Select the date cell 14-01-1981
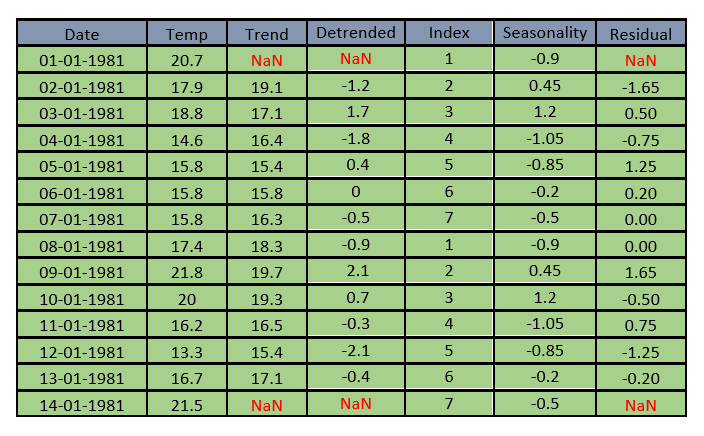The width and height of the screenshot is (704, 436). tap(81, 405)
